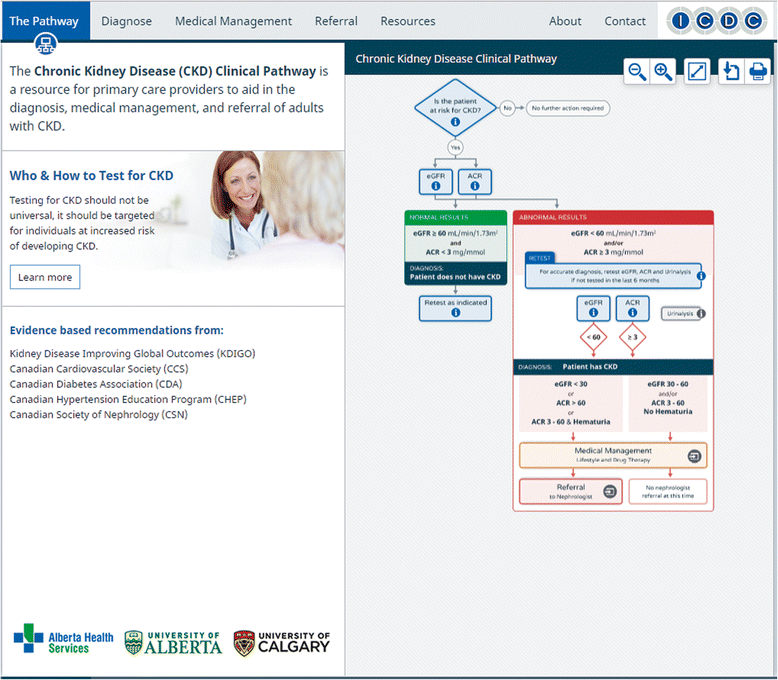
Task: Open info for 'Is the patient at risk for CKD?'
Action: [x=455, y=122]
